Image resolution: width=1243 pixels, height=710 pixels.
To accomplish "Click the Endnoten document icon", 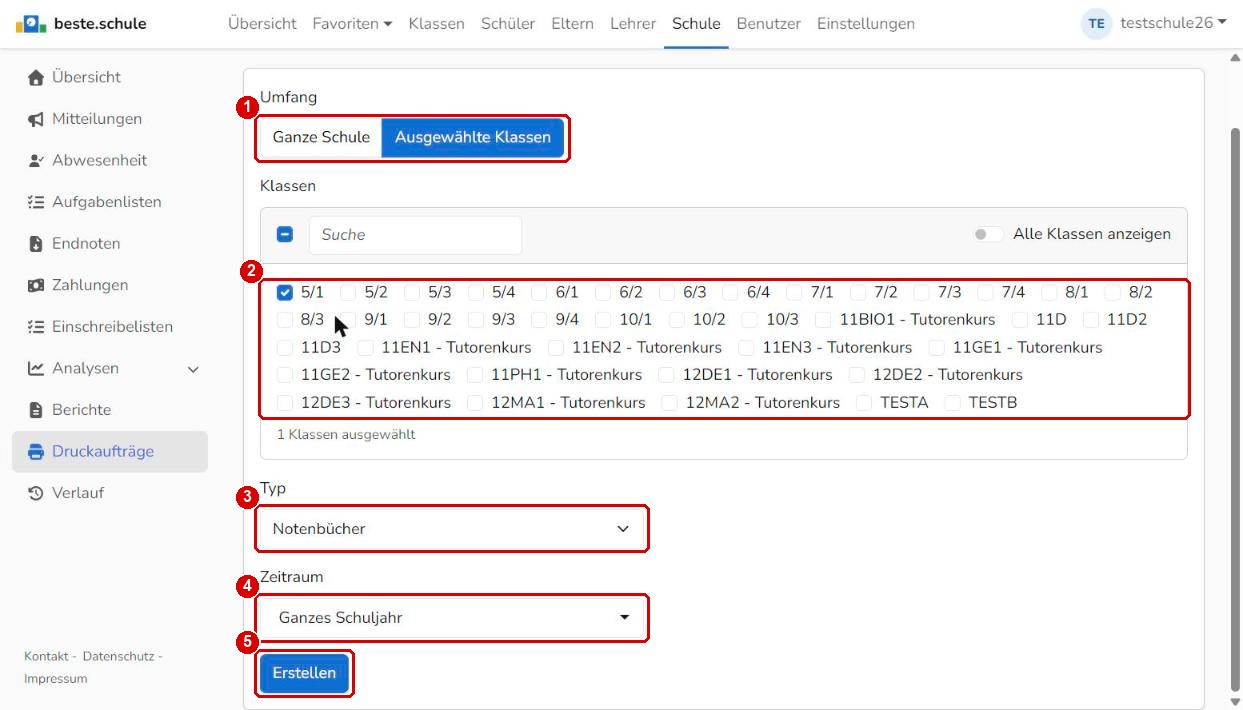I will (36, 244).
